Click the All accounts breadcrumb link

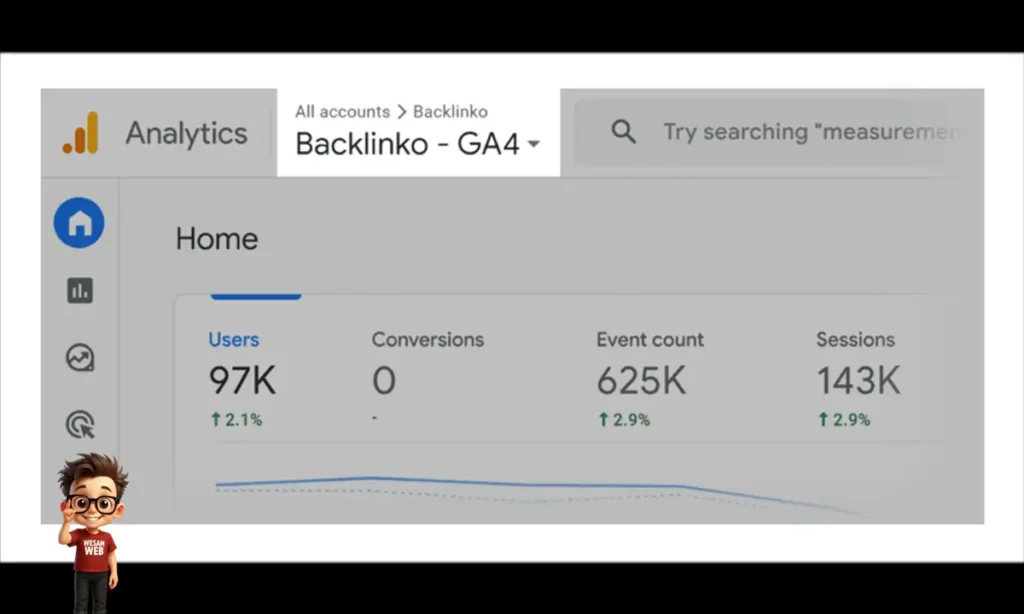pos(342,111)
